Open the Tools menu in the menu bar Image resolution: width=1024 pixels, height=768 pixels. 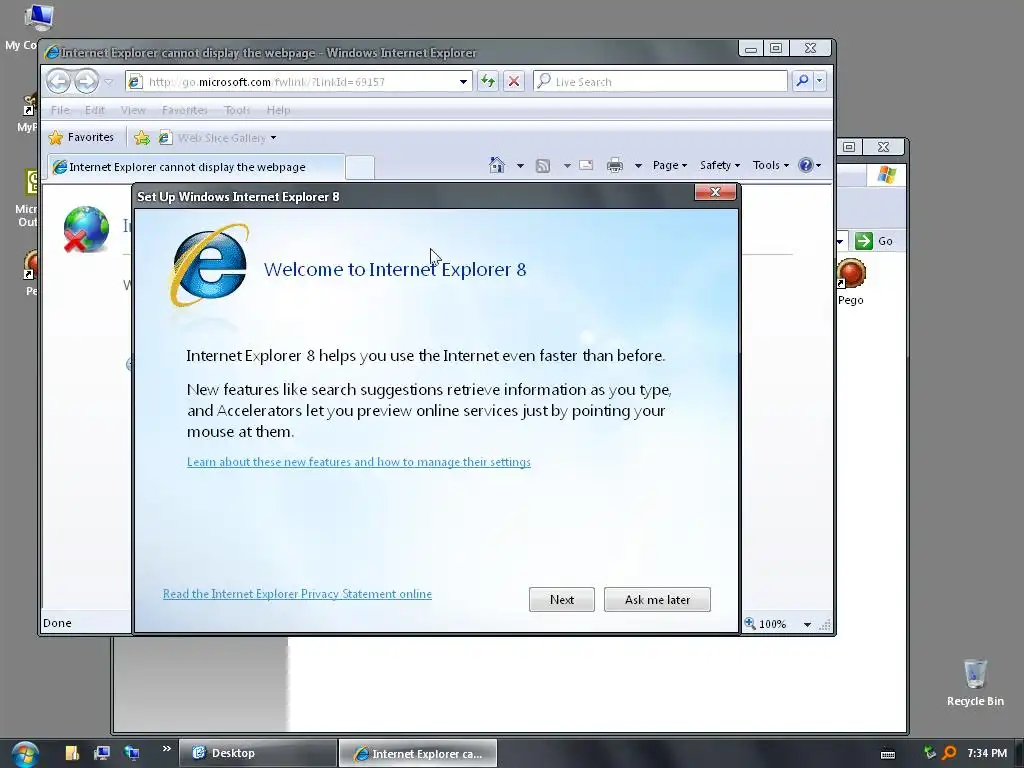click(237, 110)
